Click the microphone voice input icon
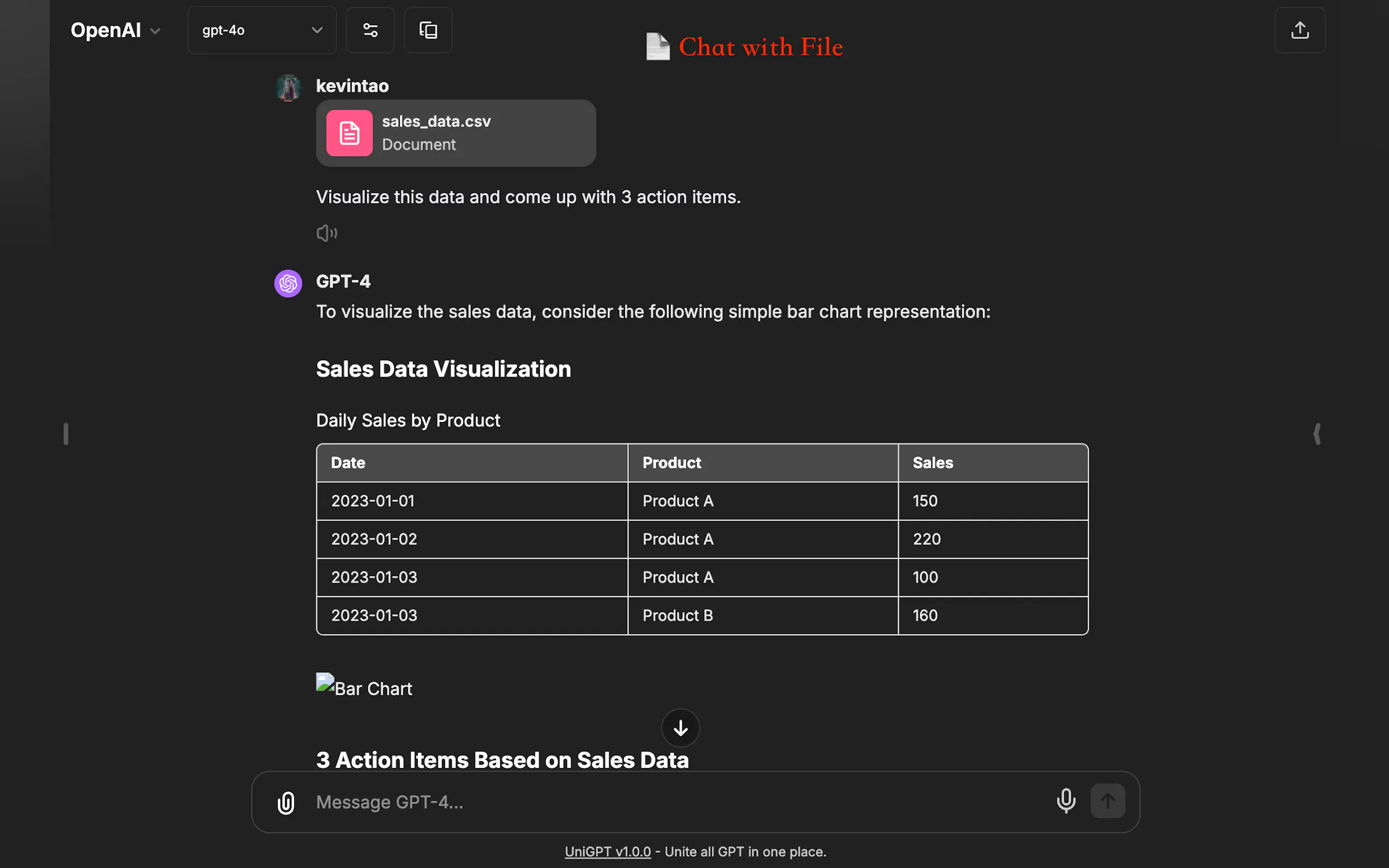This screenshot has height=868, width=1389. pos(1066,801)
